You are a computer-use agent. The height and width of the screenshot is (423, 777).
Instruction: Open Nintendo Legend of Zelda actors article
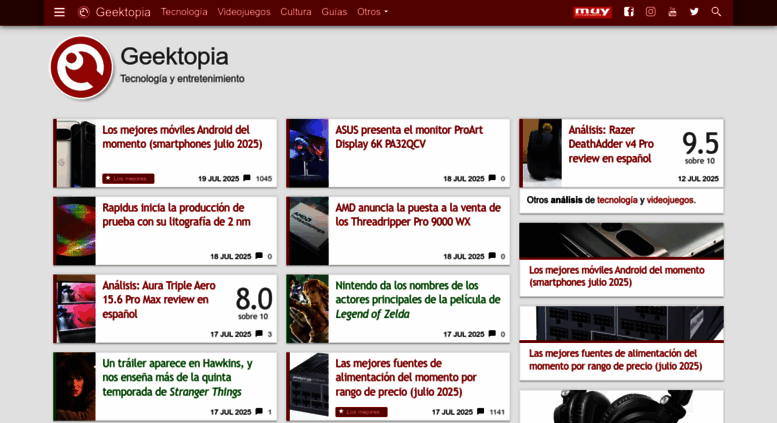(x=418, y=300)
